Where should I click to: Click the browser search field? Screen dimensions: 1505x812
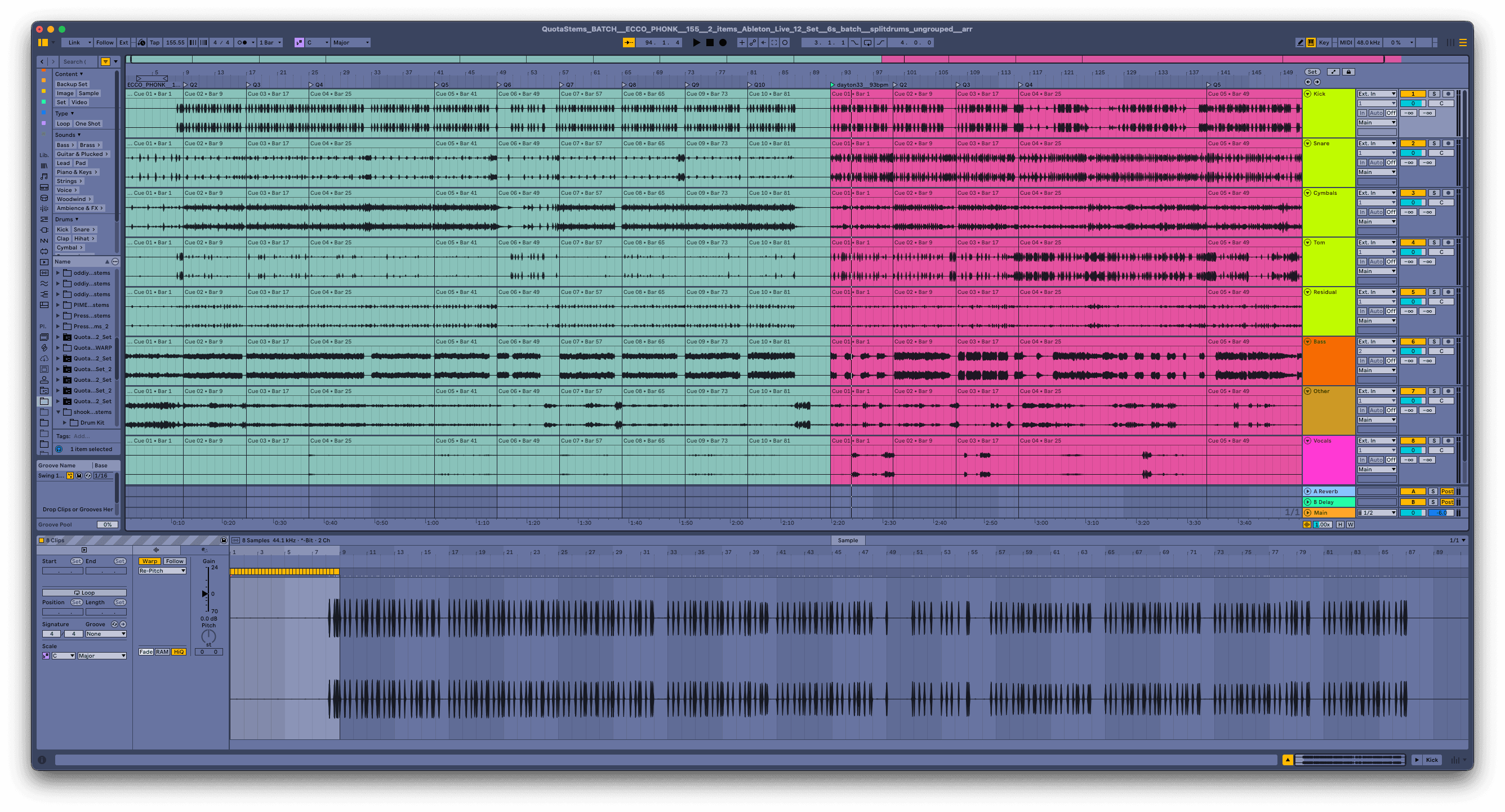(x=78, y=61)
